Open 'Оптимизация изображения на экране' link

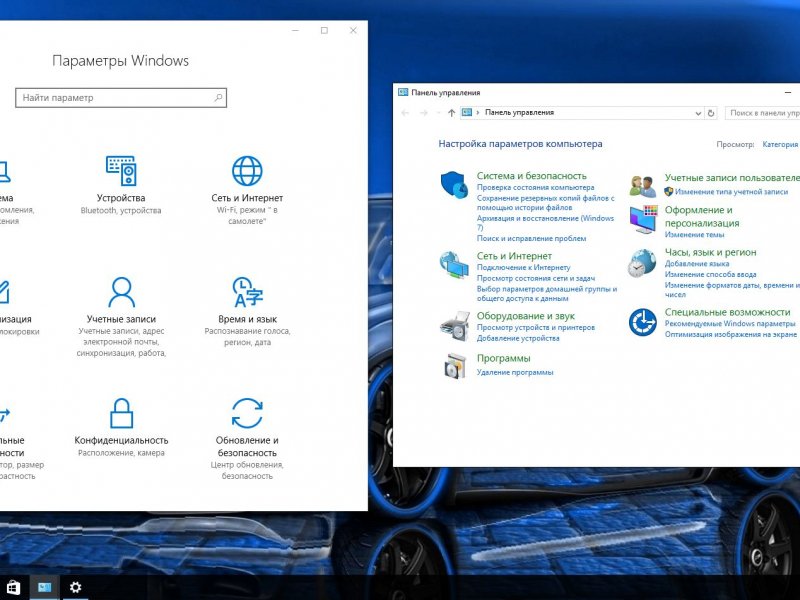point(731,334)
